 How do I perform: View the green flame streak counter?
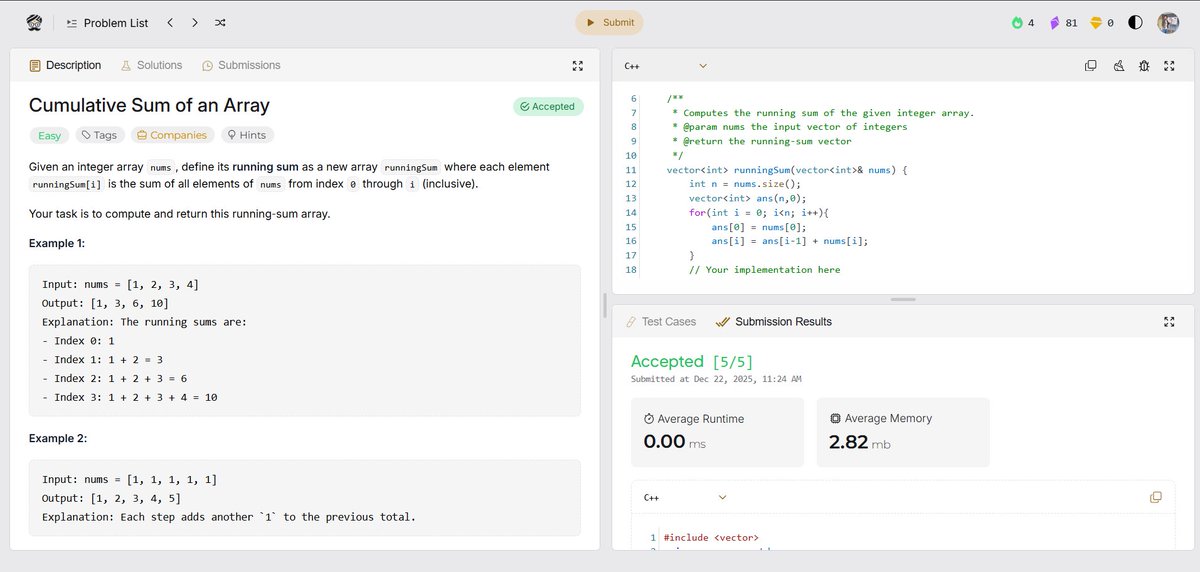click(x=1023, y=22)
